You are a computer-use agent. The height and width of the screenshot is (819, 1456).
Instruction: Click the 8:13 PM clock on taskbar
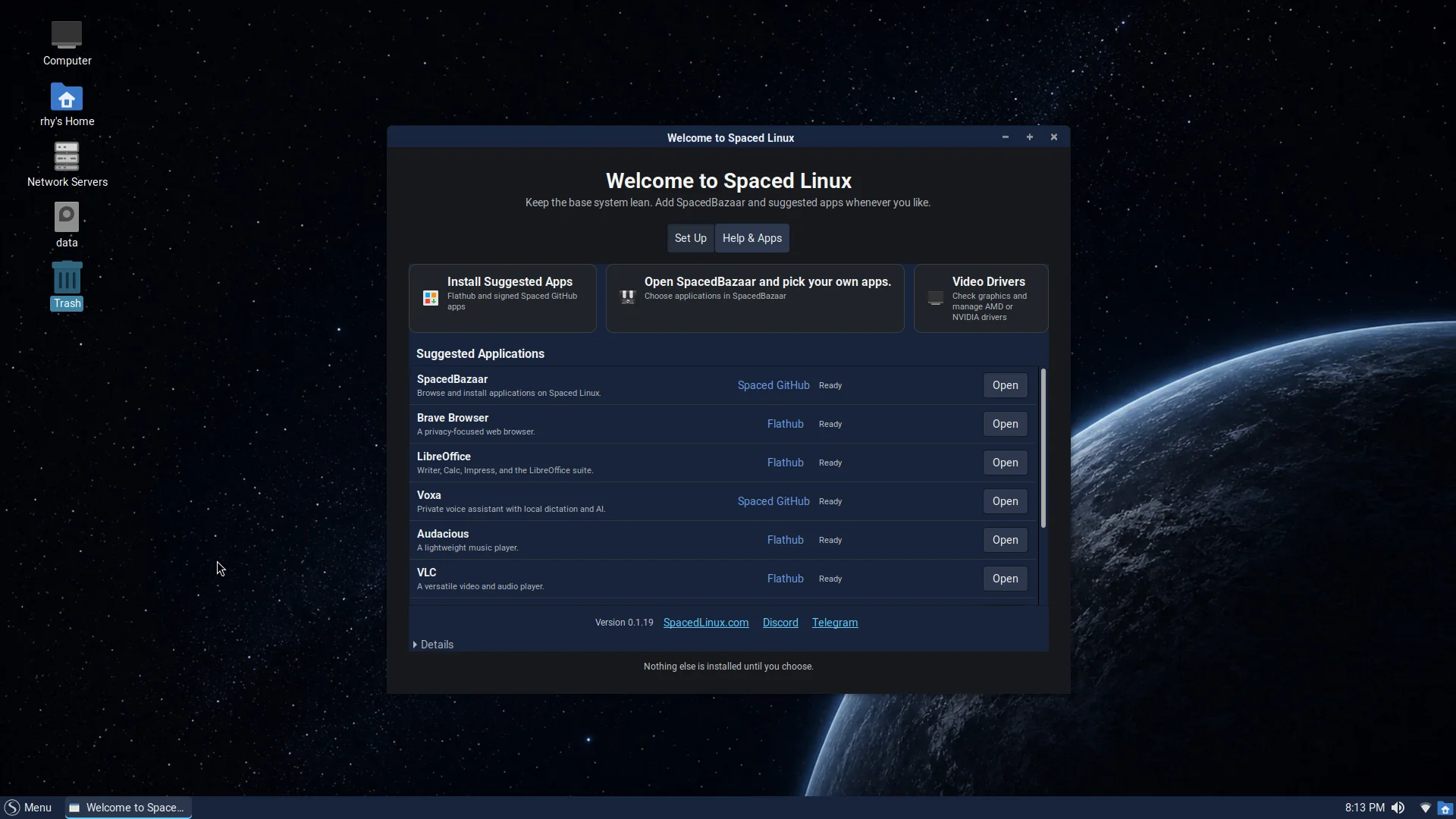tap(1364, 808)
